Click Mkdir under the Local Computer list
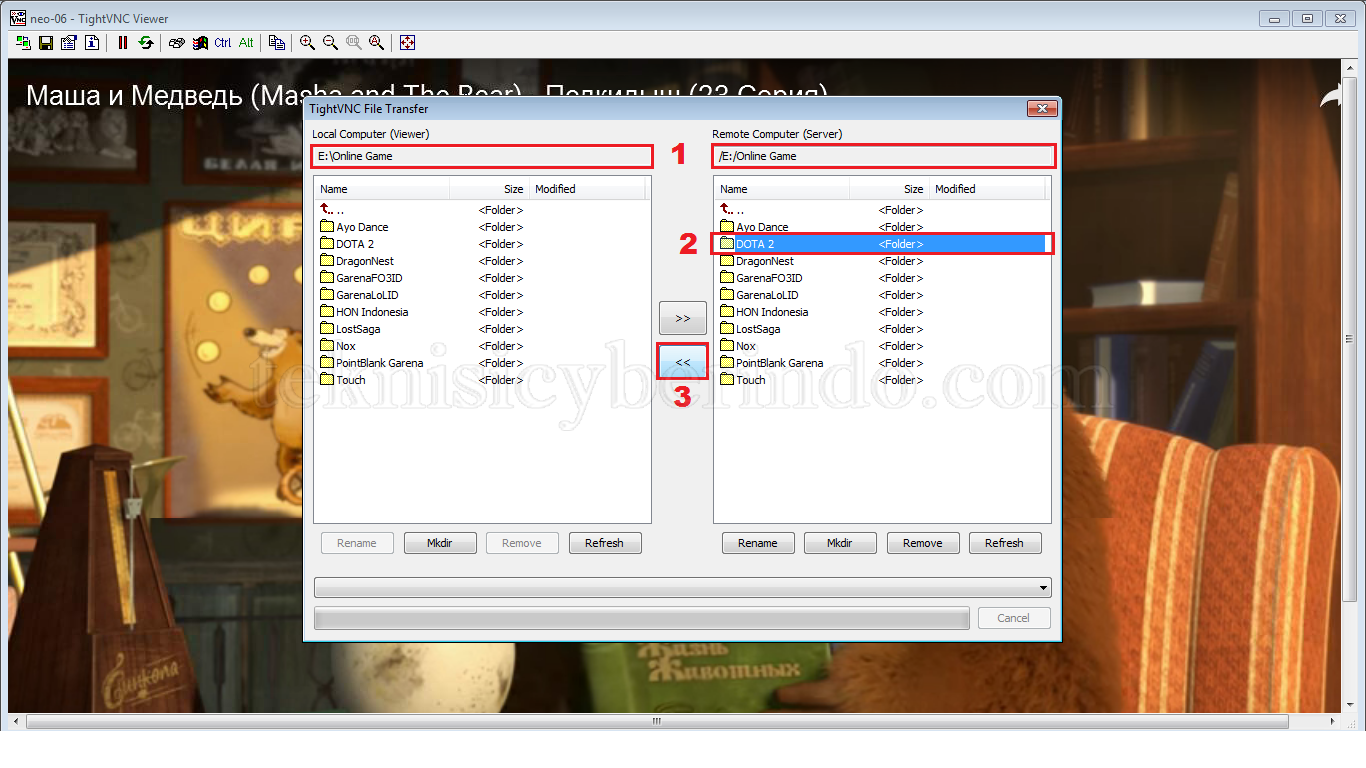Image resolution: width=1366 pixels, height=768 pixels. pos(440,543)
